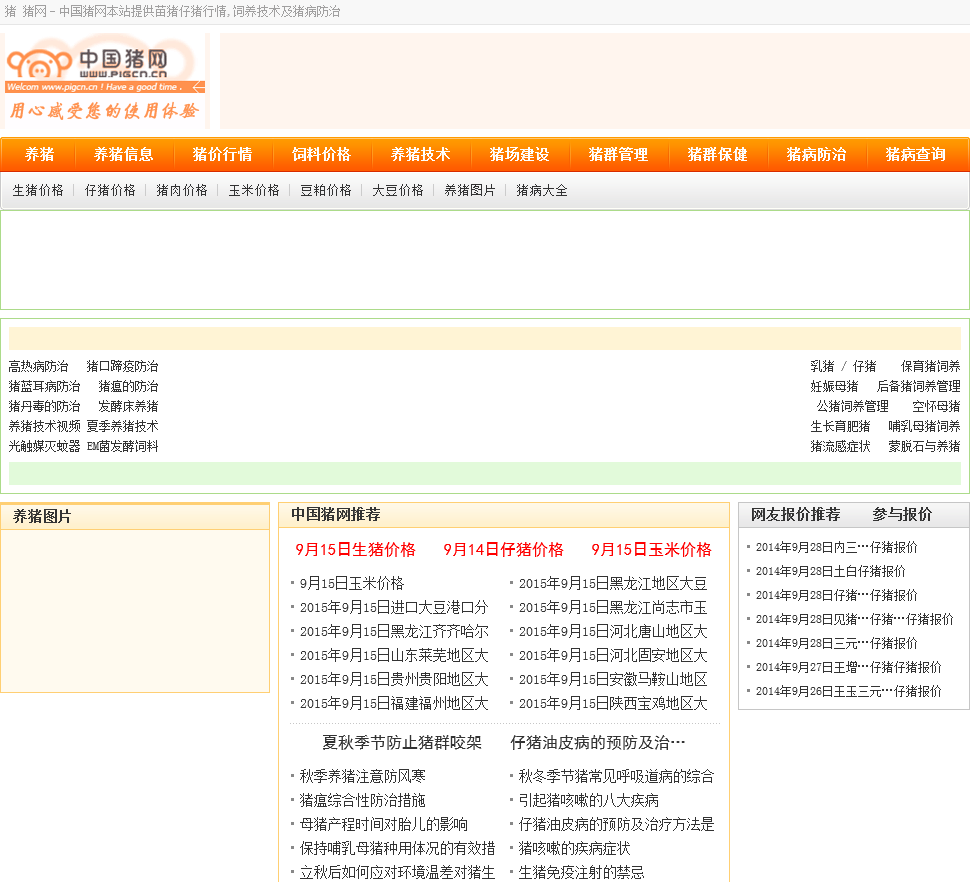Viewport: 970px width, 882px height.
Task: Click the 哺乳母猪饲养 link
Action: (x=924, y=426)
